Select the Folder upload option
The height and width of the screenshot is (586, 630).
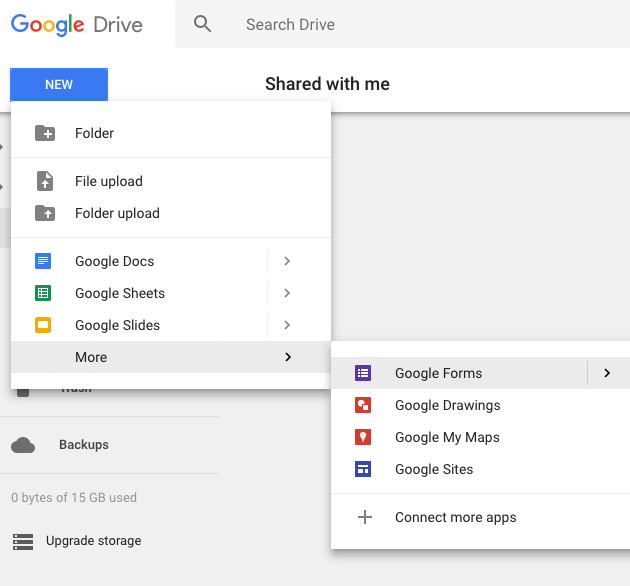(x=171, y=213)
